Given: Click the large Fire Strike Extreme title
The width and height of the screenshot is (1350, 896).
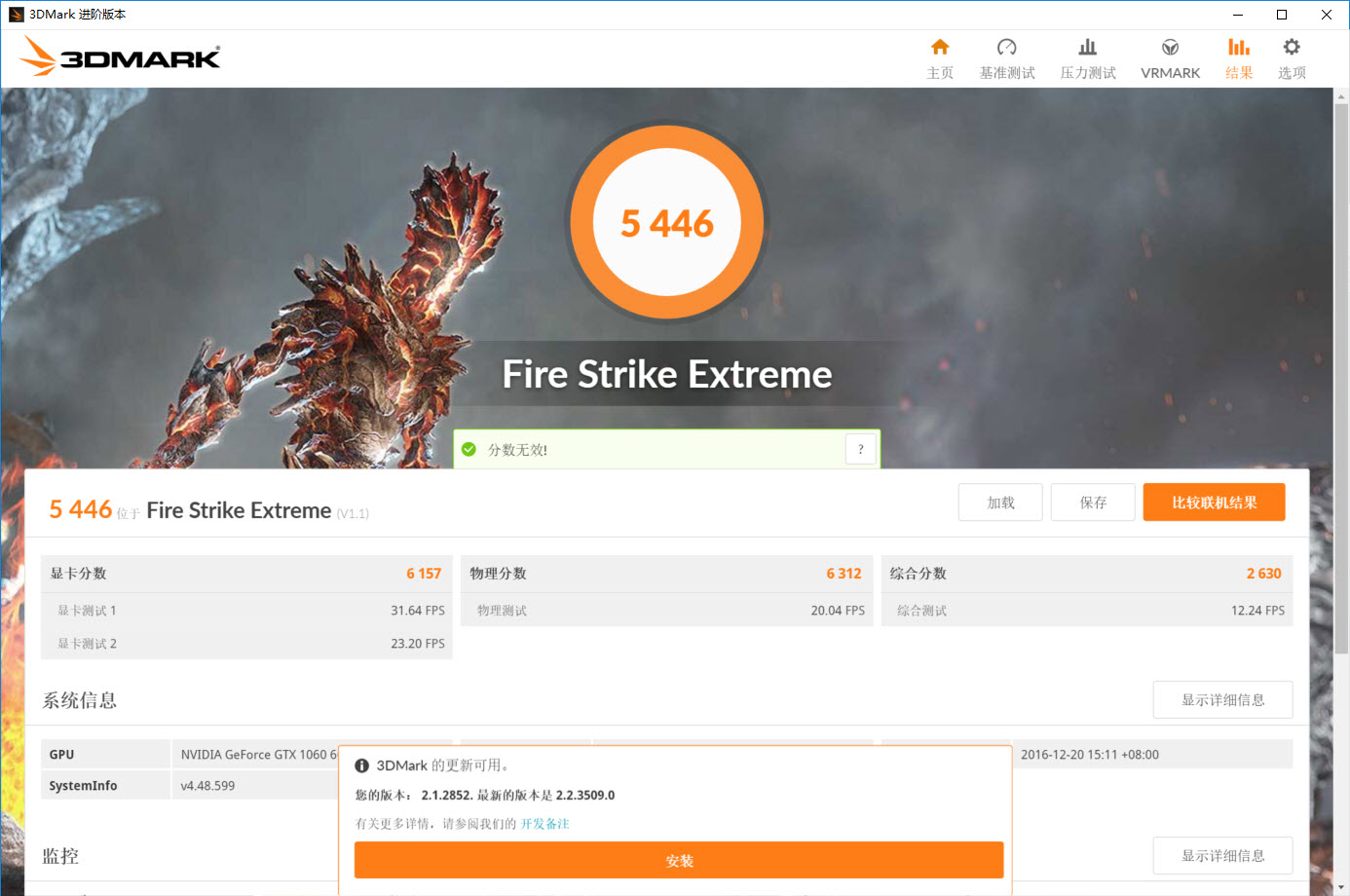Looking at the screenshot, I should (667, 374).
